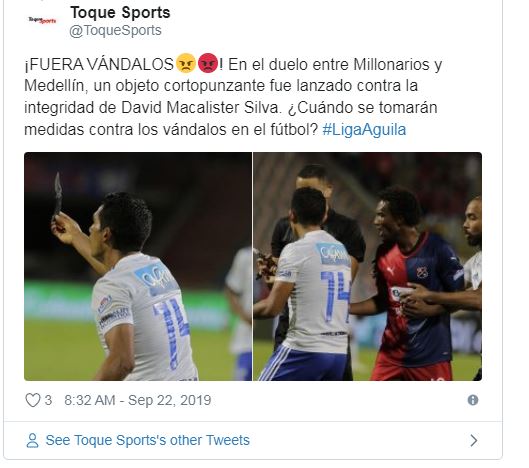The width and height of the screenshot is (529, 468).
Task: Click the tweet text about Millonarios y Medellín
Action: coord(233,97)
